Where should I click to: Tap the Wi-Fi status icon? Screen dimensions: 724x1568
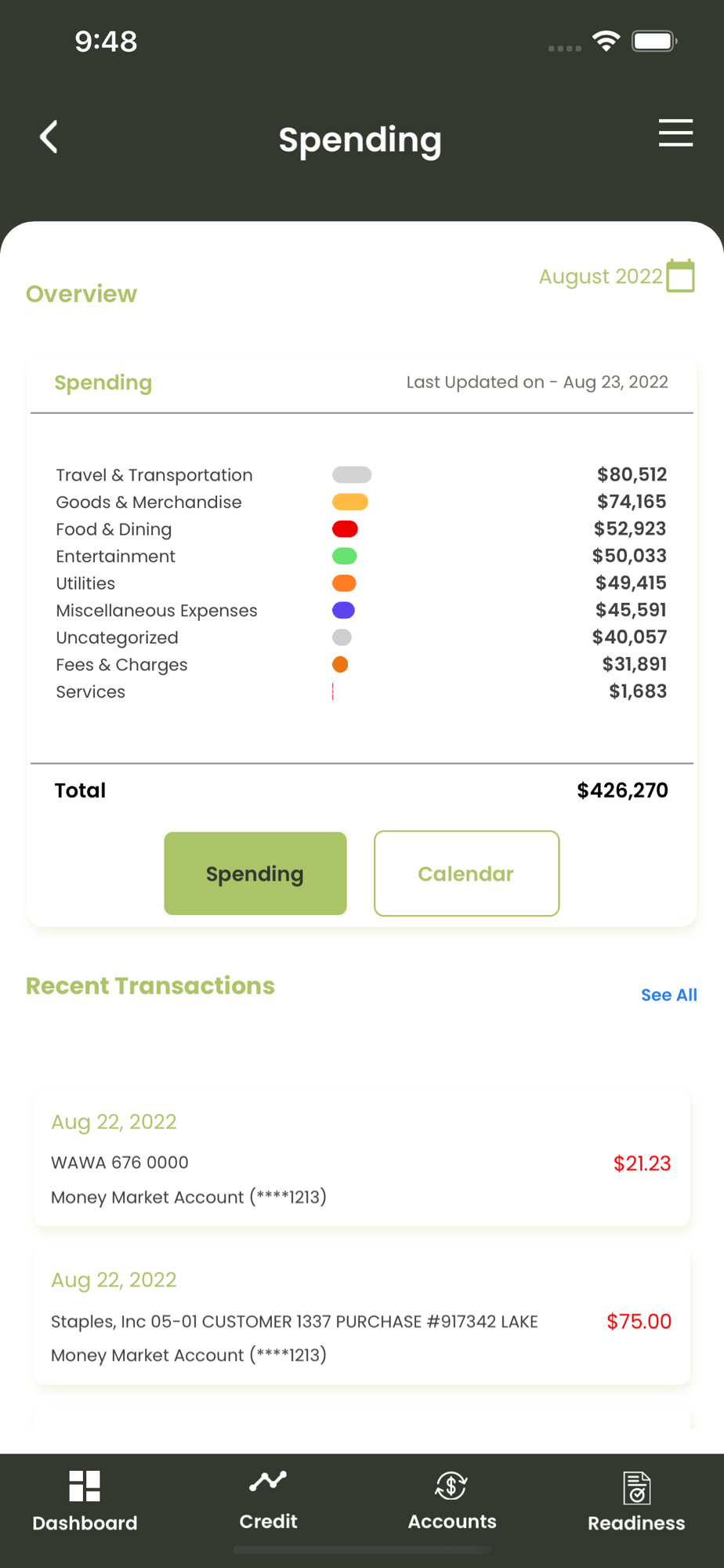pyautogui.click(x=606, y=41)
